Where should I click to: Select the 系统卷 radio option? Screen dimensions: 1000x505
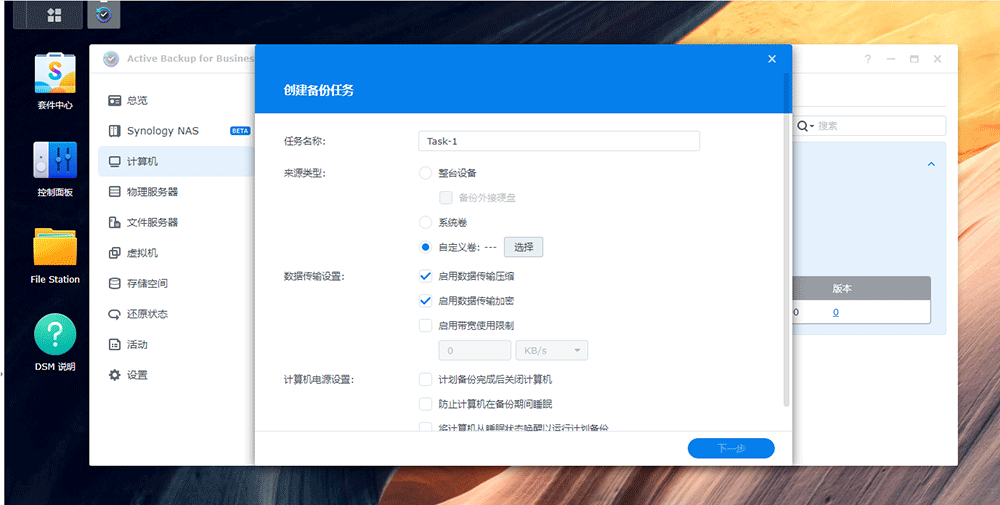pyautogui.click(x=426, y=222)
